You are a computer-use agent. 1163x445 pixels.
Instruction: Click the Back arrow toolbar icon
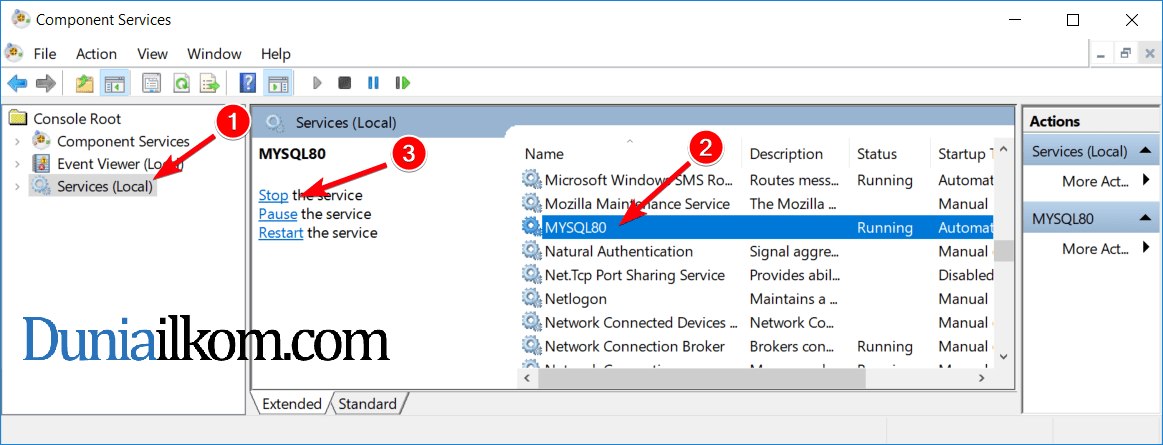pyautogui.click(x=17, y=83)
